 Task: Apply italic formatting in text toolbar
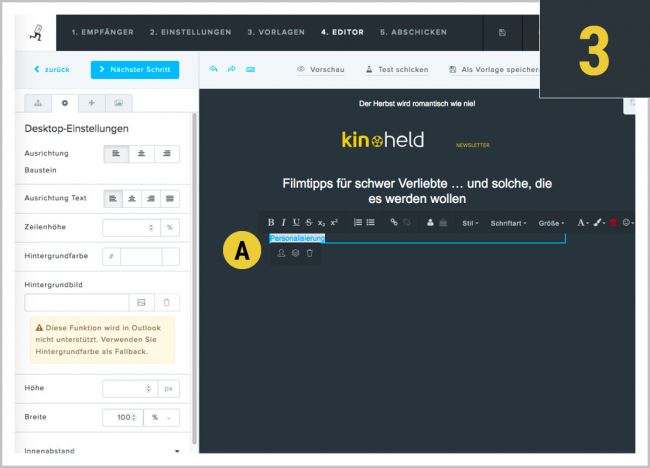pyautogui.click(x=283, y=222)
